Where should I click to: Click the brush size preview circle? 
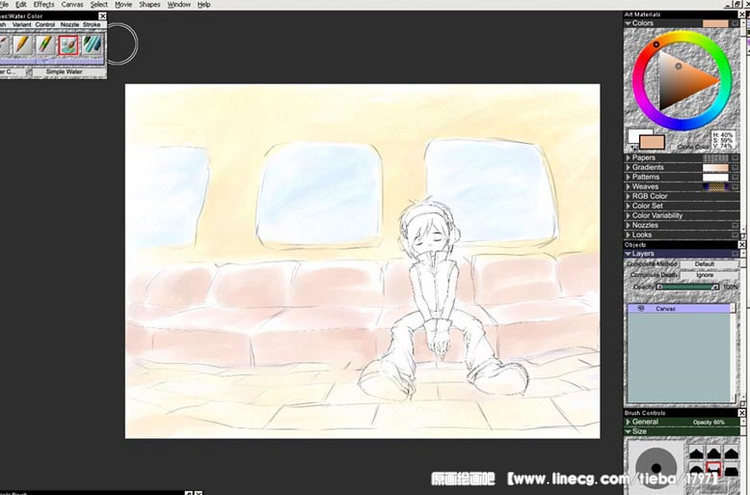point(656,468)
